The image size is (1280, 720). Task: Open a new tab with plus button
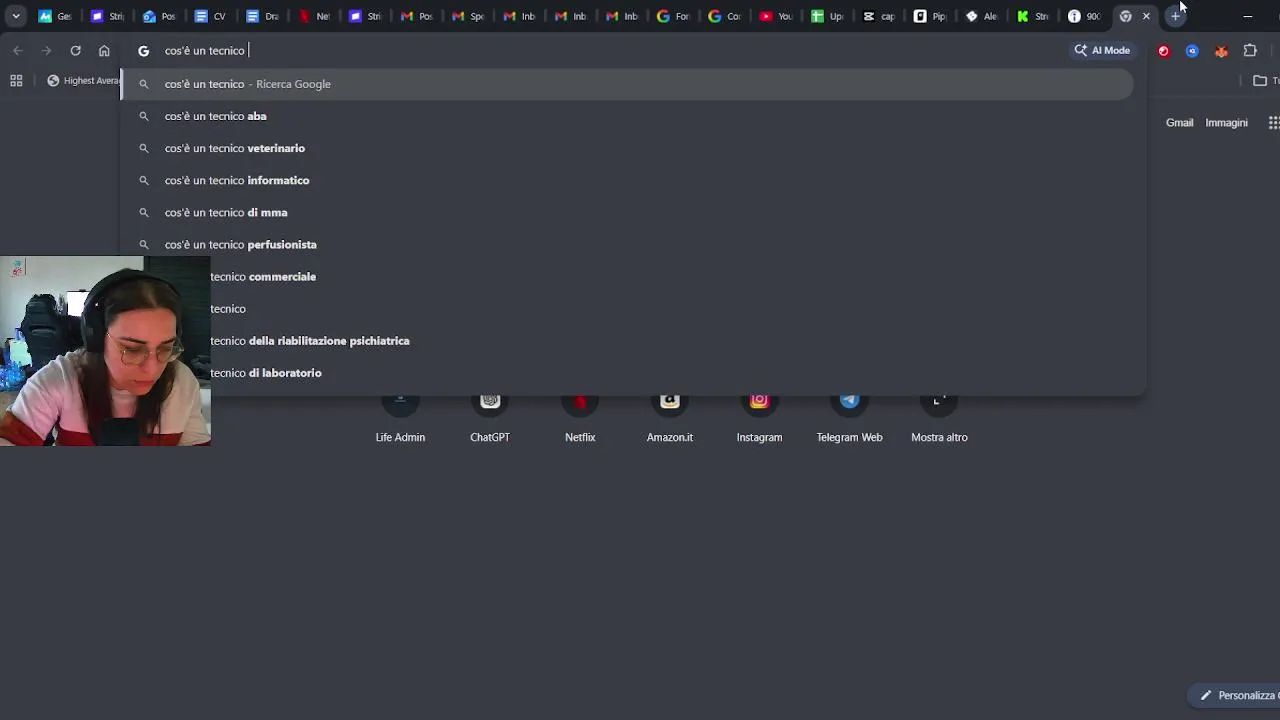pos(1176,16)
